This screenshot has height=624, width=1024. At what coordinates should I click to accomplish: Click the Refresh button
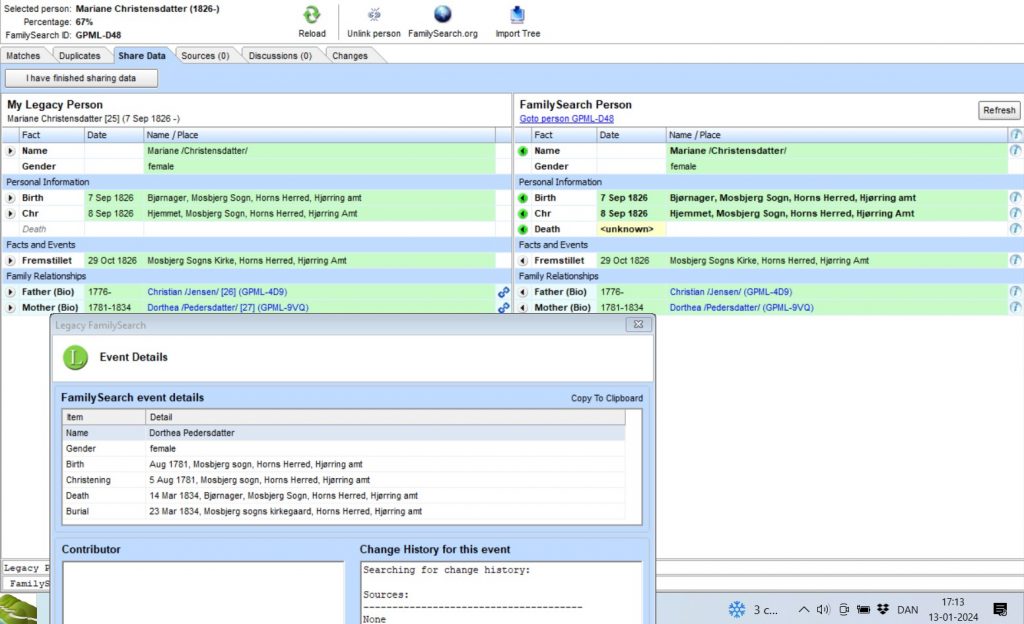coord(999,110)
